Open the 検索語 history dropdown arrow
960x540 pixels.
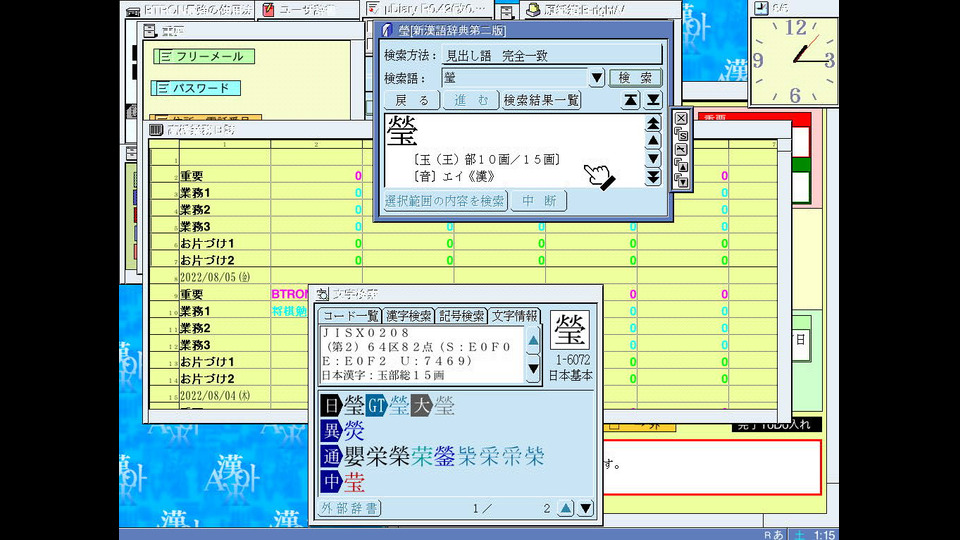click(x=596, y=78)
